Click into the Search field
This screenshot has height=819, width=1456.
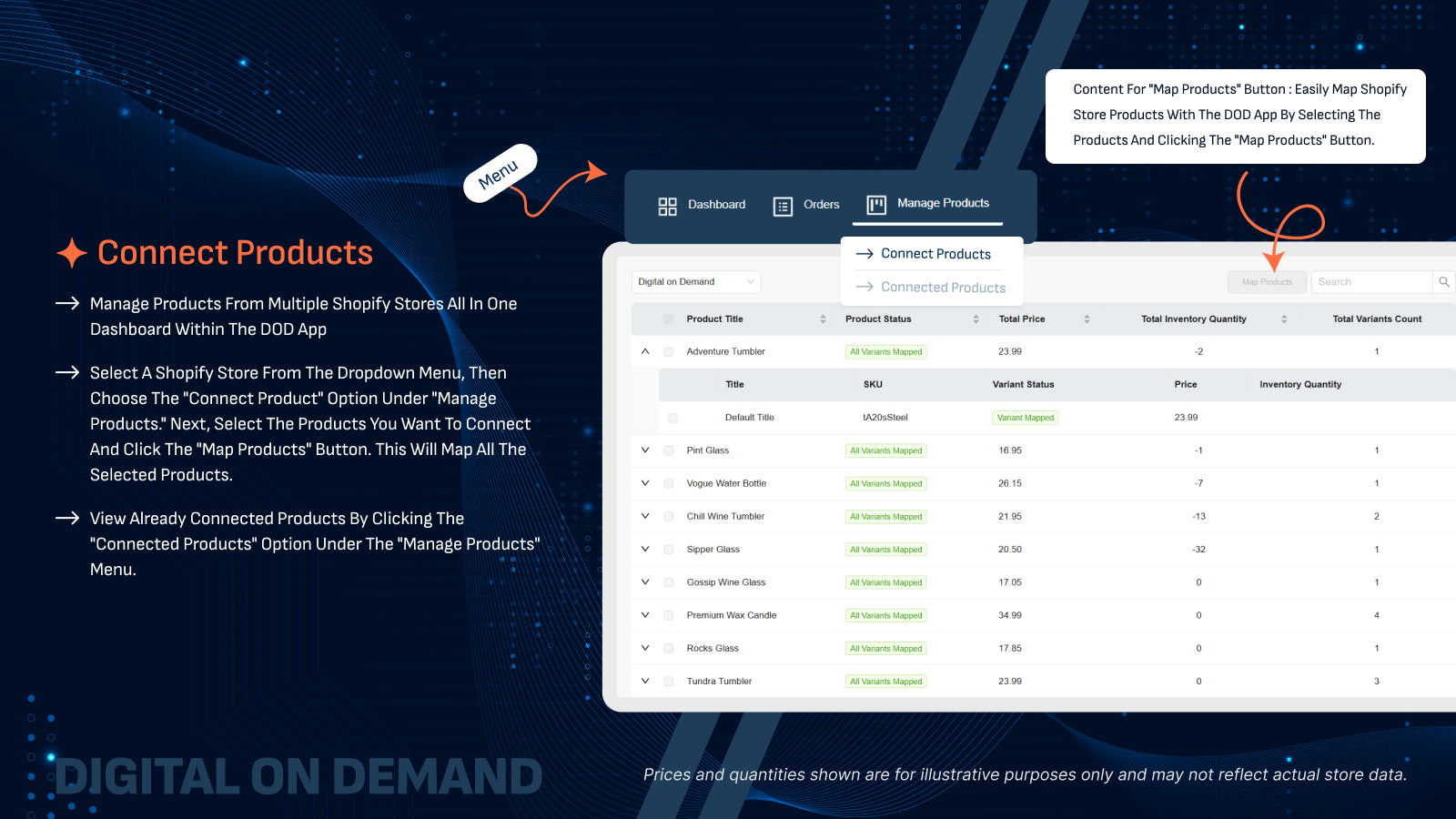click(x=1372, y=282)
